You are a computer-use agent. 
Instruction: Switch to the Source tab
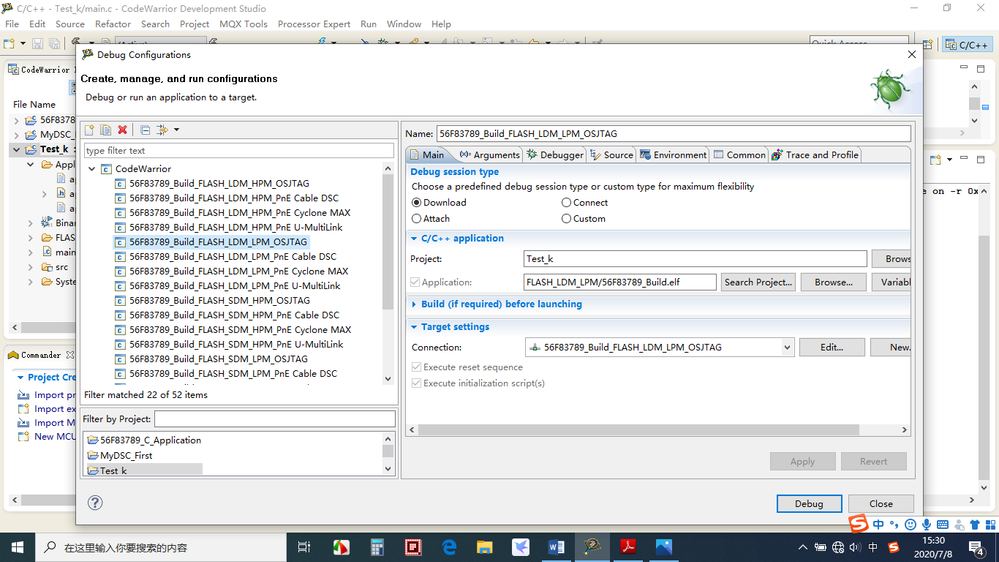click(612, 155)
